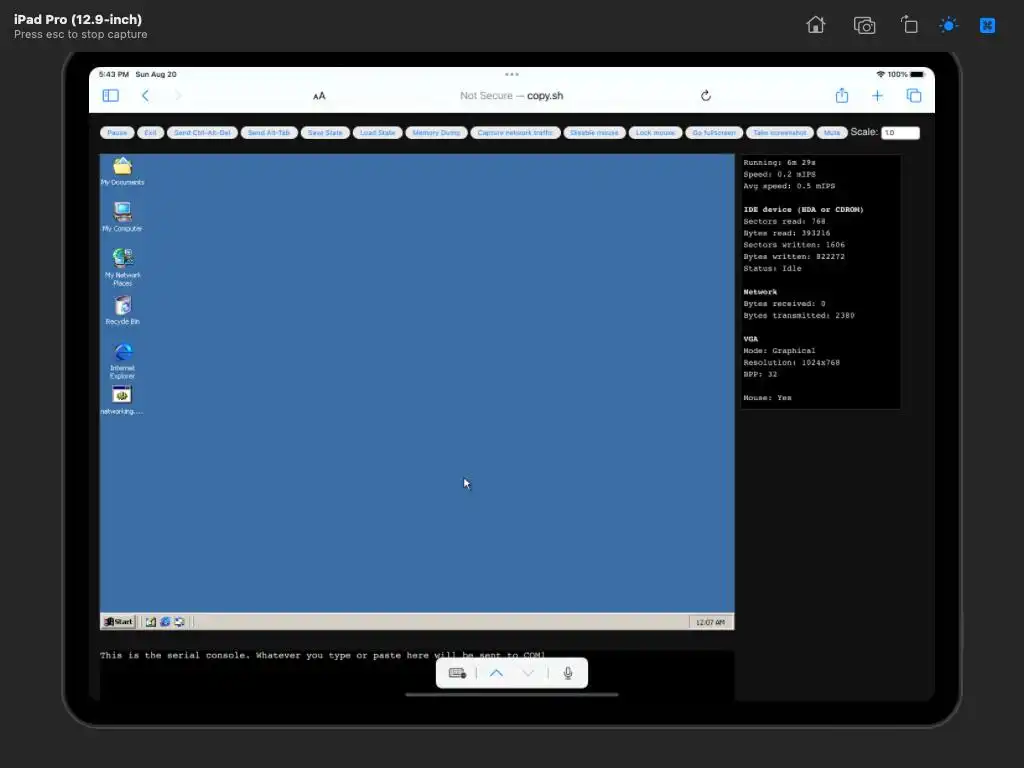Select My Network Places icon
Image resolution: width=1024 pixels, height=768 pixels.
[x=122, y=267]
